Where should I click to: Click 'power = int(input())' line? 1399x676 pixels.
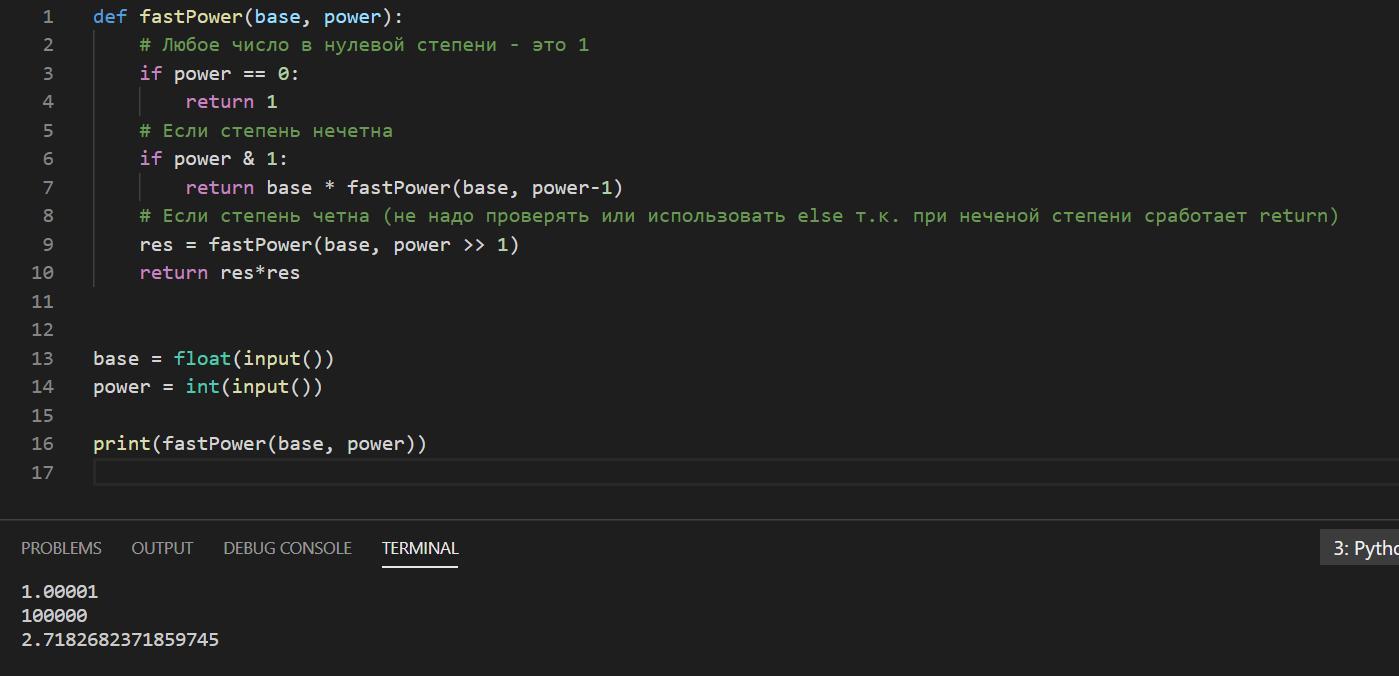208,387
